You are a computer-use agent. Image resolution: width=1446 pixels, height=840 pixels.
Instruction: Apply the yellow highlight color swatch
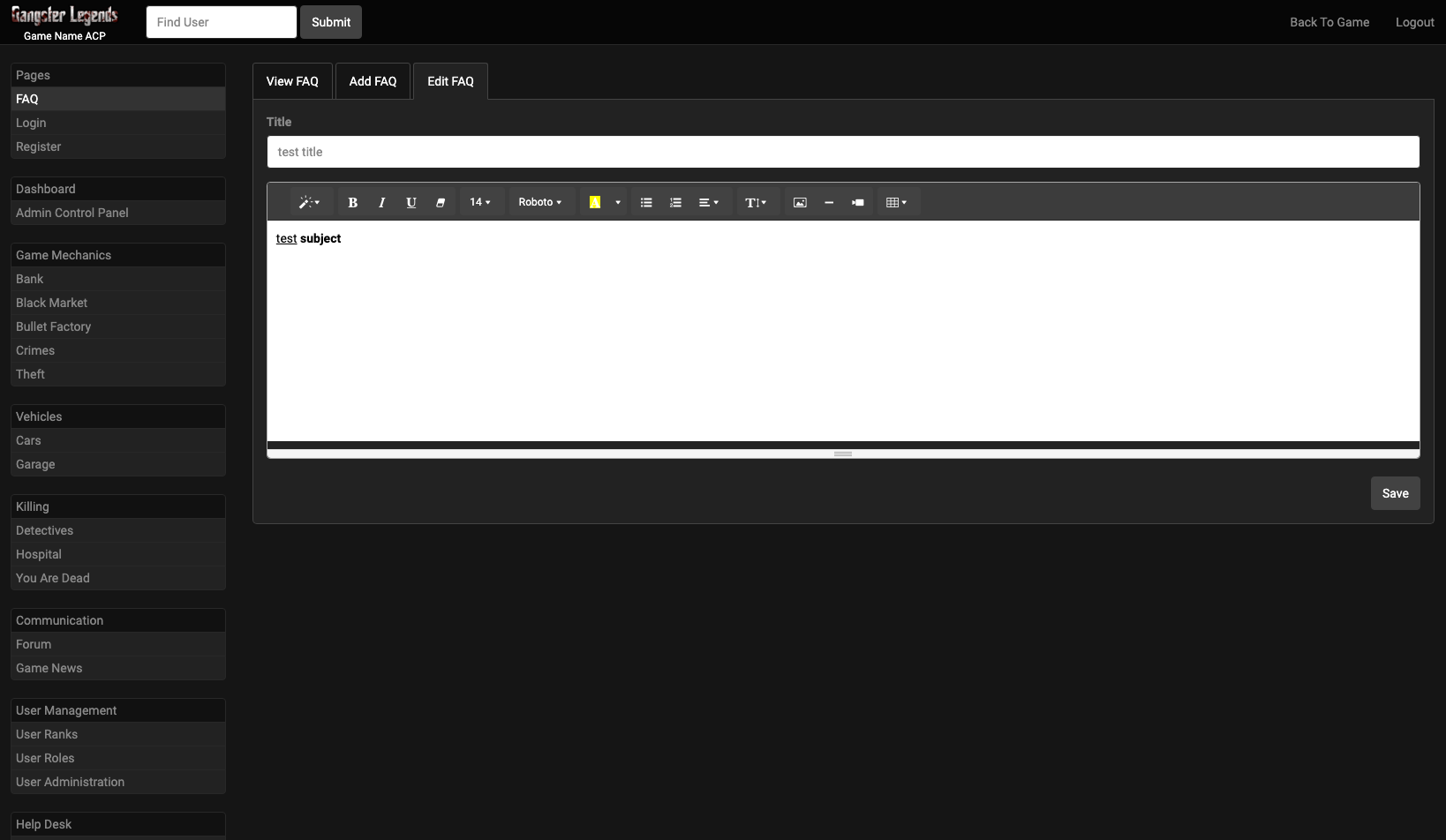[x=595, y=202]
